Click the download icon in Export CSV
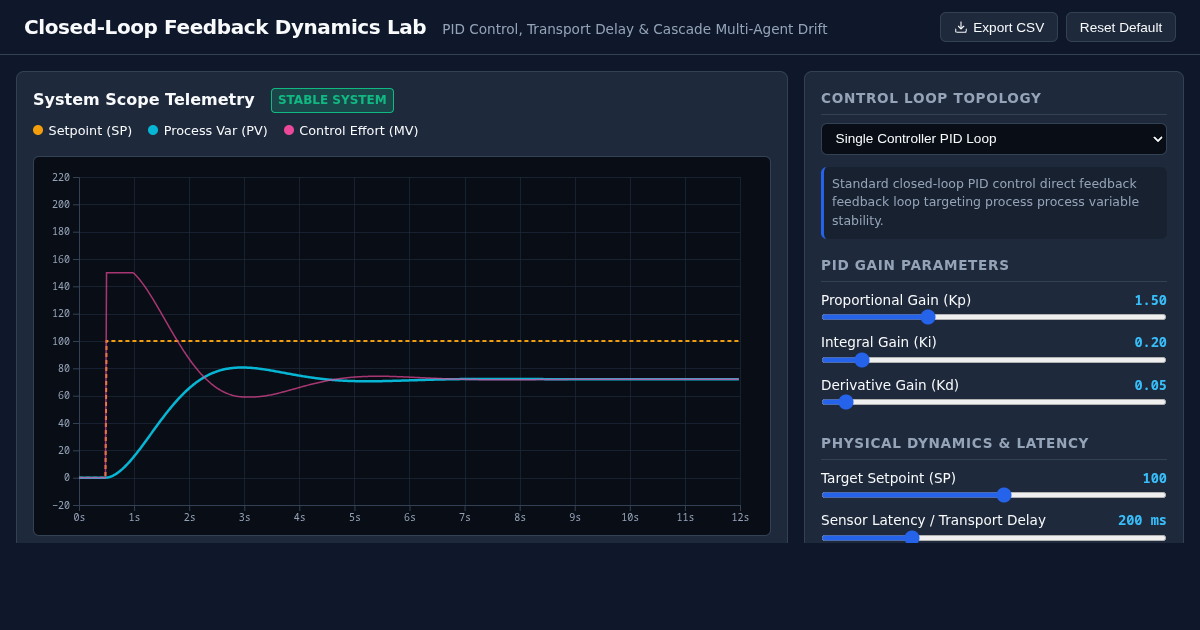This screenshot has height=630, width=1200. 961,27
